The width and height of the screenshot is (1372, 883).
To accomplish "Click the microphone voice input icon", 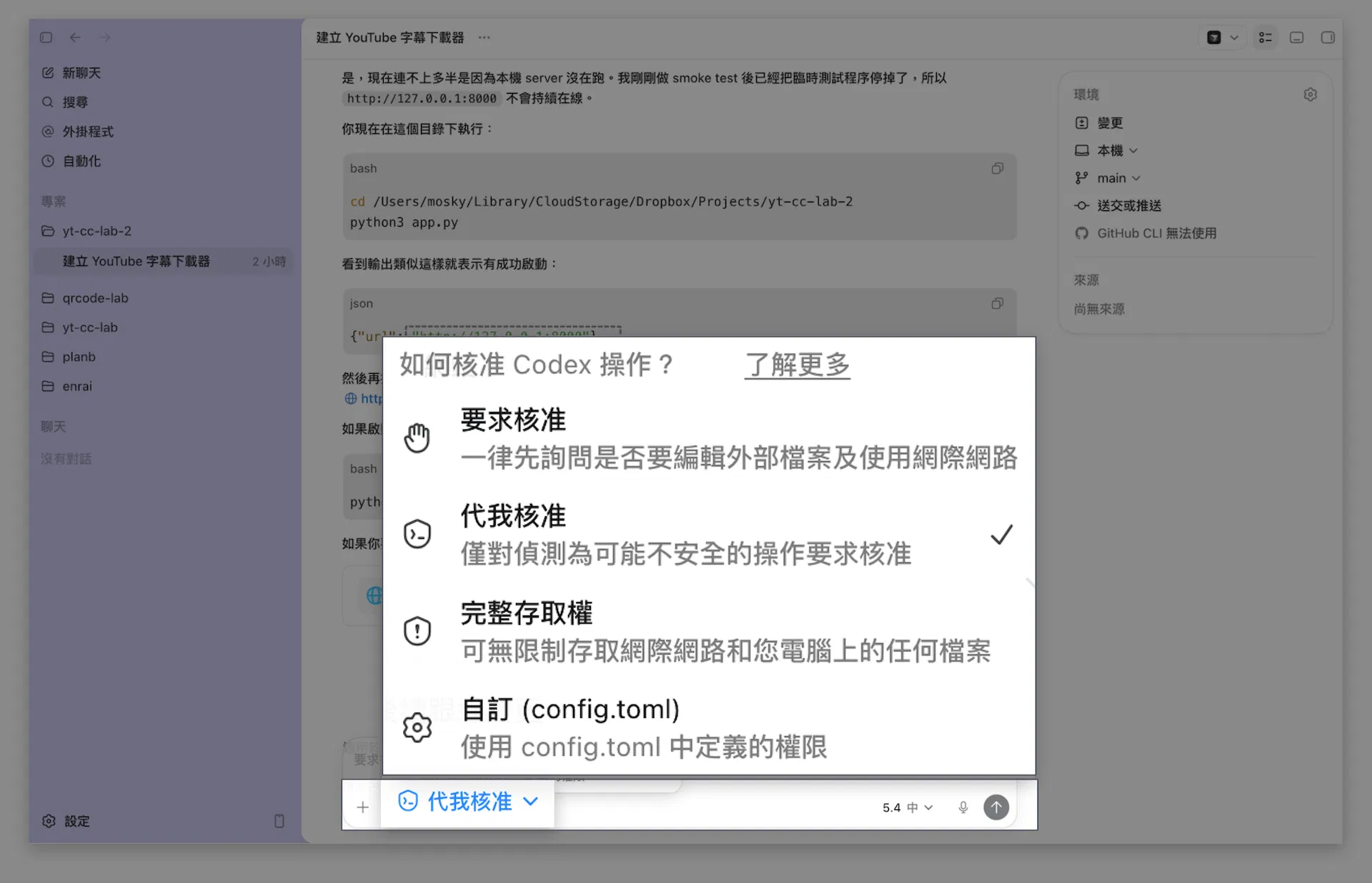I will pyautogui.click(x=963, y=807).
